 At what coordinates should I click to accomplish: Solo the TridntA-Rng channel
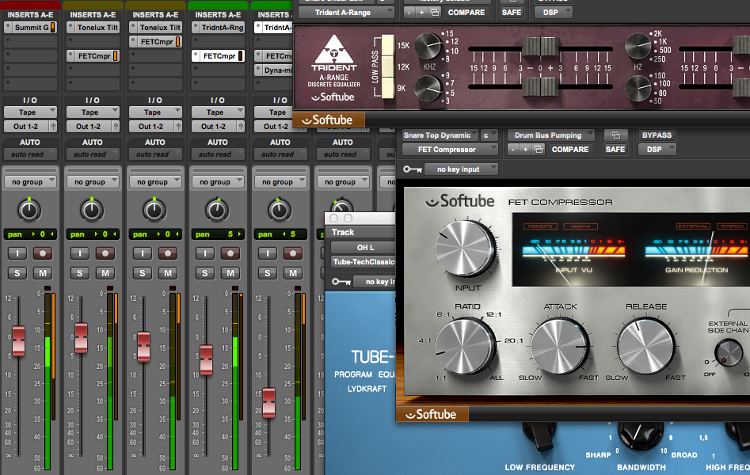[205, 273]
